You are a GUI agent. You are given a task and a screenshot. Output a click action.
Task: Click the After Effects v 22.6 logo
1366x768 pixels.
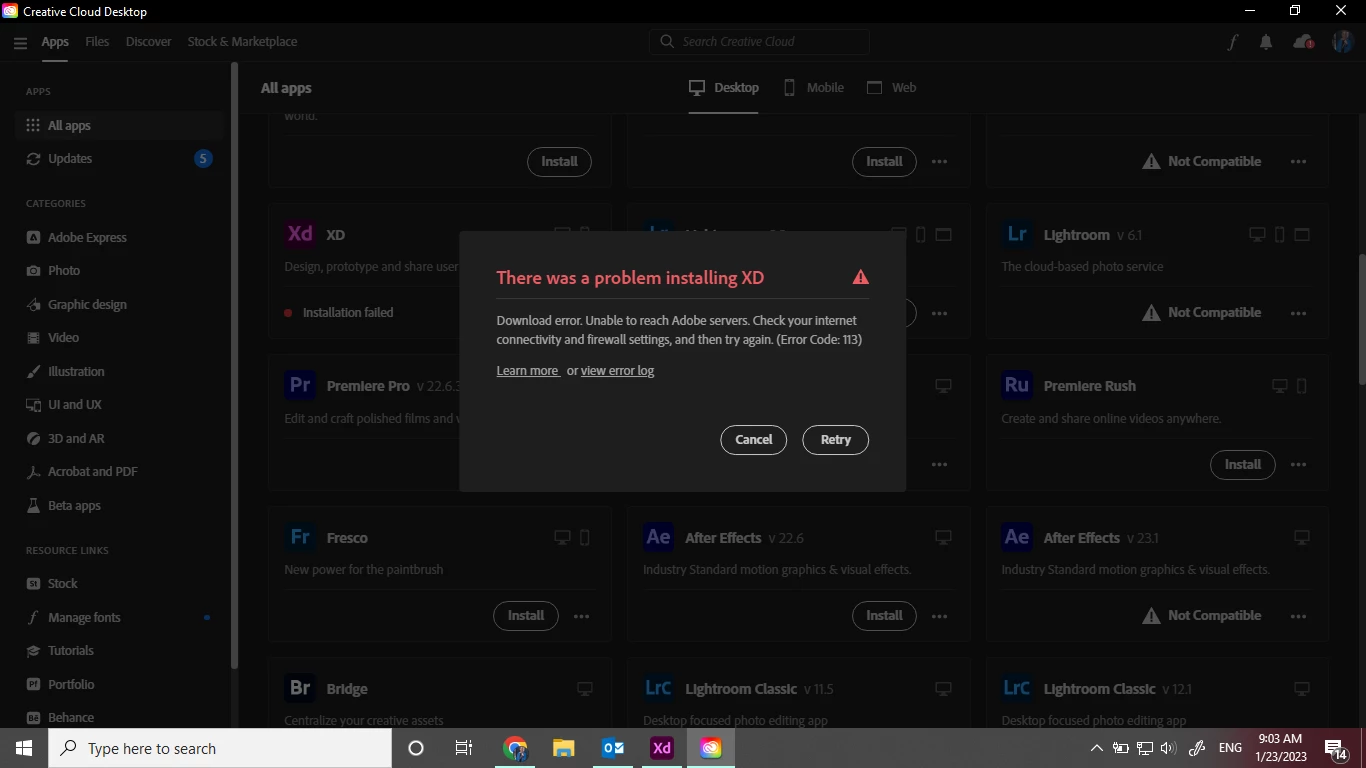[x=659, y=537]
